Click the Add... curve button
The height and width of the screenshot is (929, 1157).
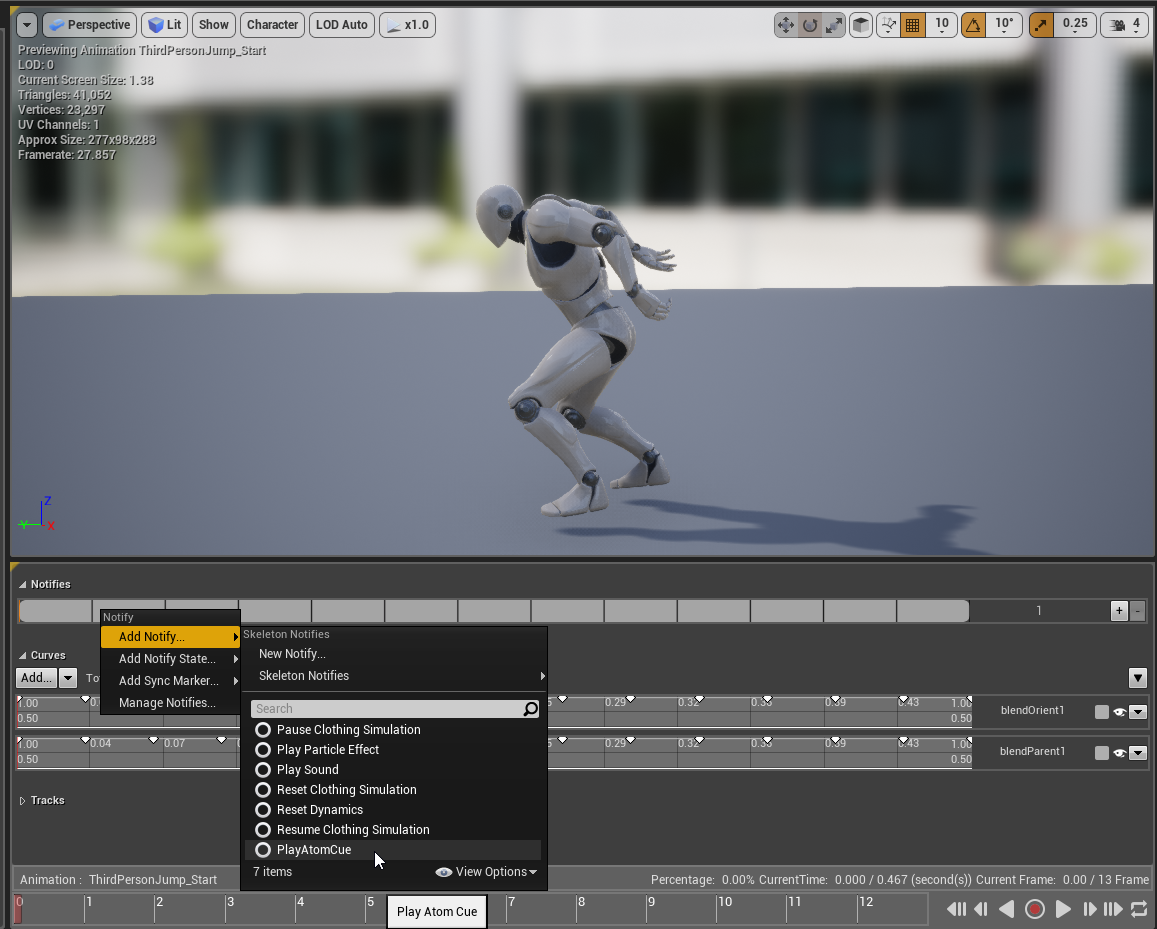[x=36, y=677]
